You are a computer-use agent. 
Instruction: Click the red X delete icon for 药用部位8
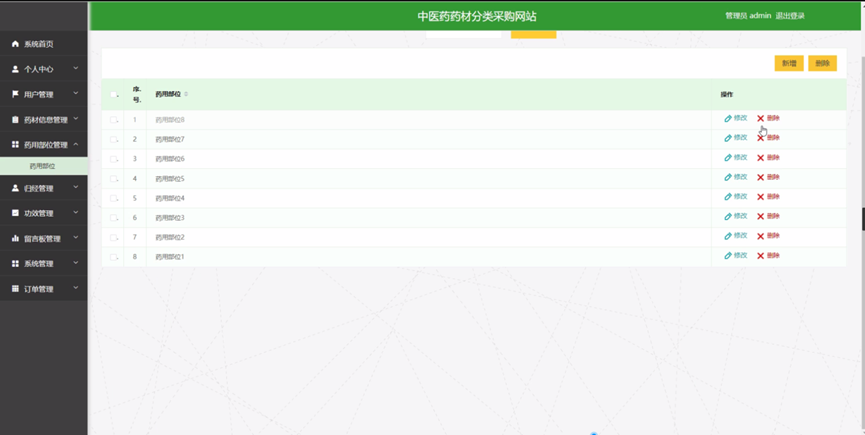coord(760,119)
